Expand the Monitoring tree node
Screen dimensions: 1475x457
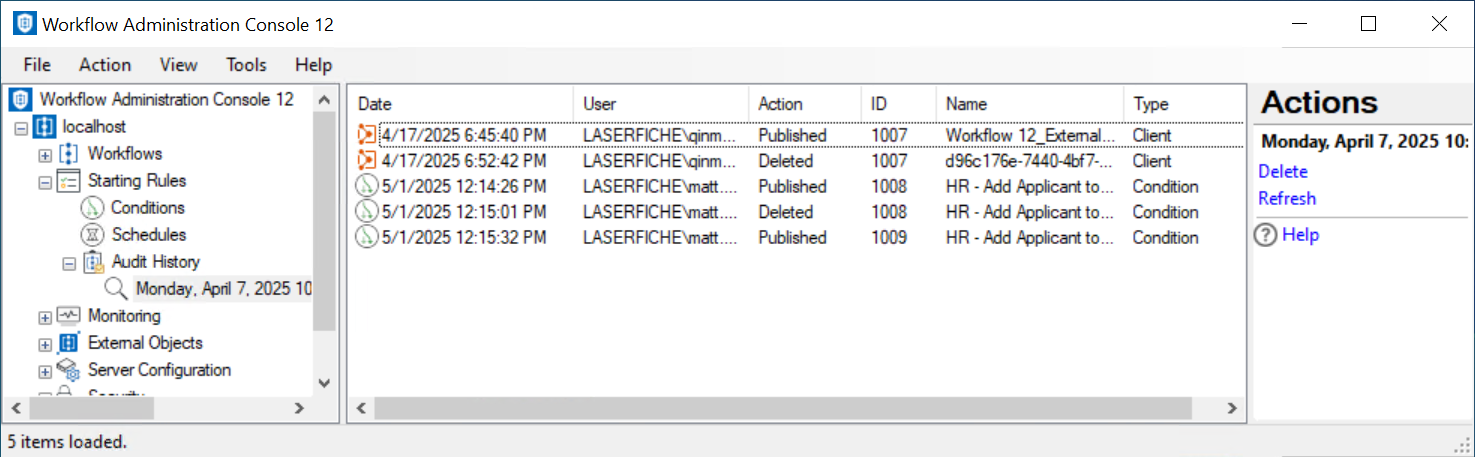coord(45,317)
